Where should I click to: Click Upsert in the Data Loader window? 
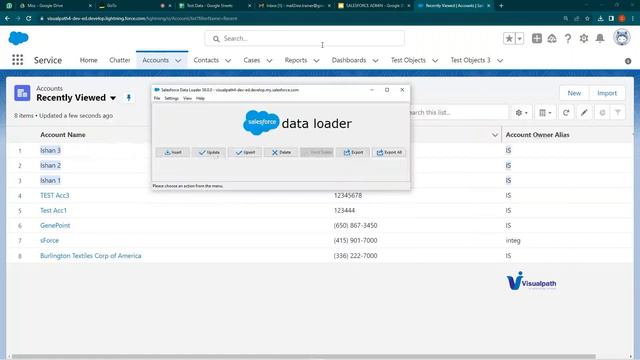[x=245, y=152]
